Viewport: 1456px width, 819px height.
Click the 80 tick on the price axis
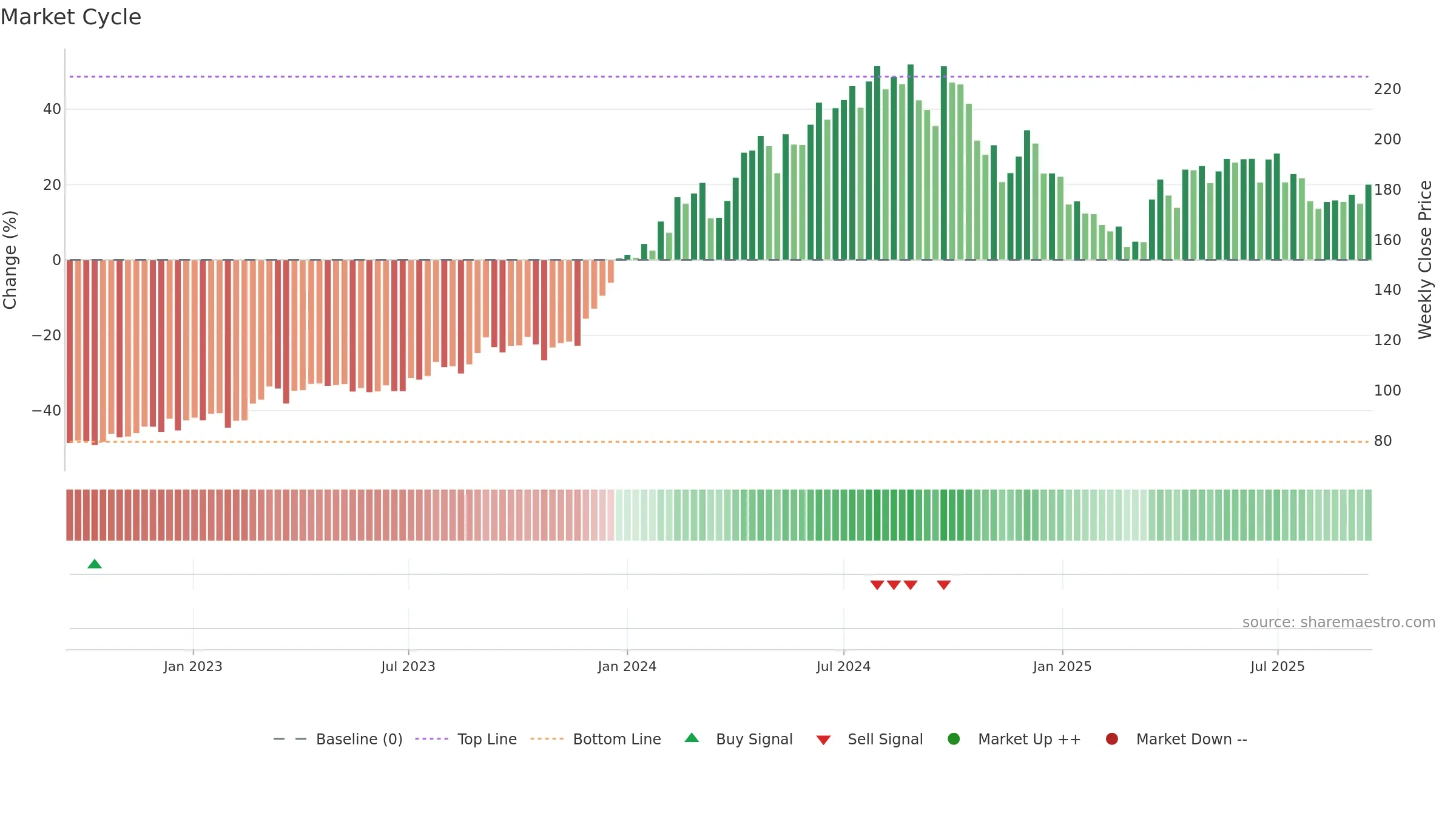pyautogui.click(x=1383, y=441)
